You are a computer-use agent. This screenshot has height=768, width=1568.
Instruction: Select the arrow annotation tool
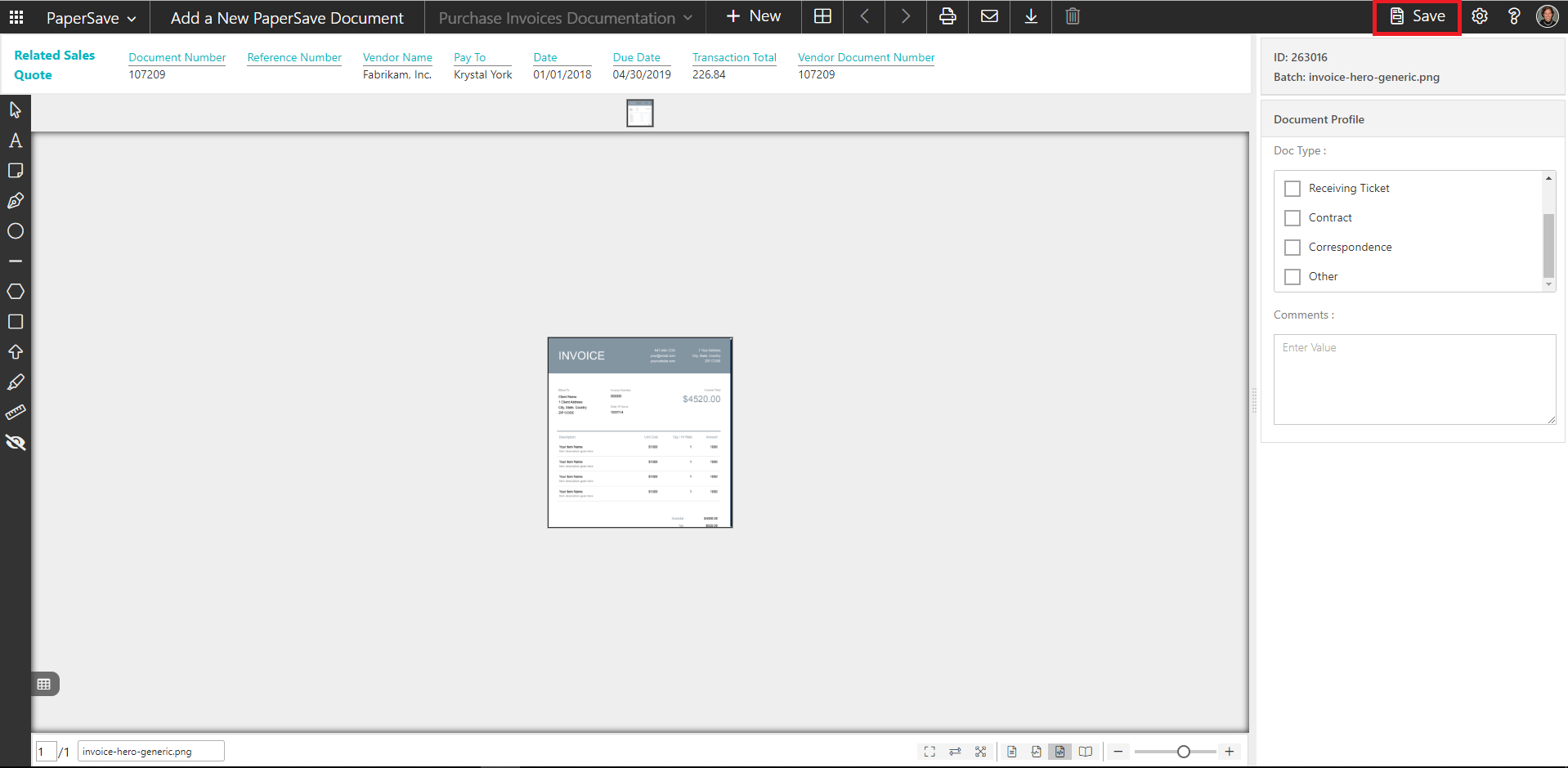[x=16, y=352]
